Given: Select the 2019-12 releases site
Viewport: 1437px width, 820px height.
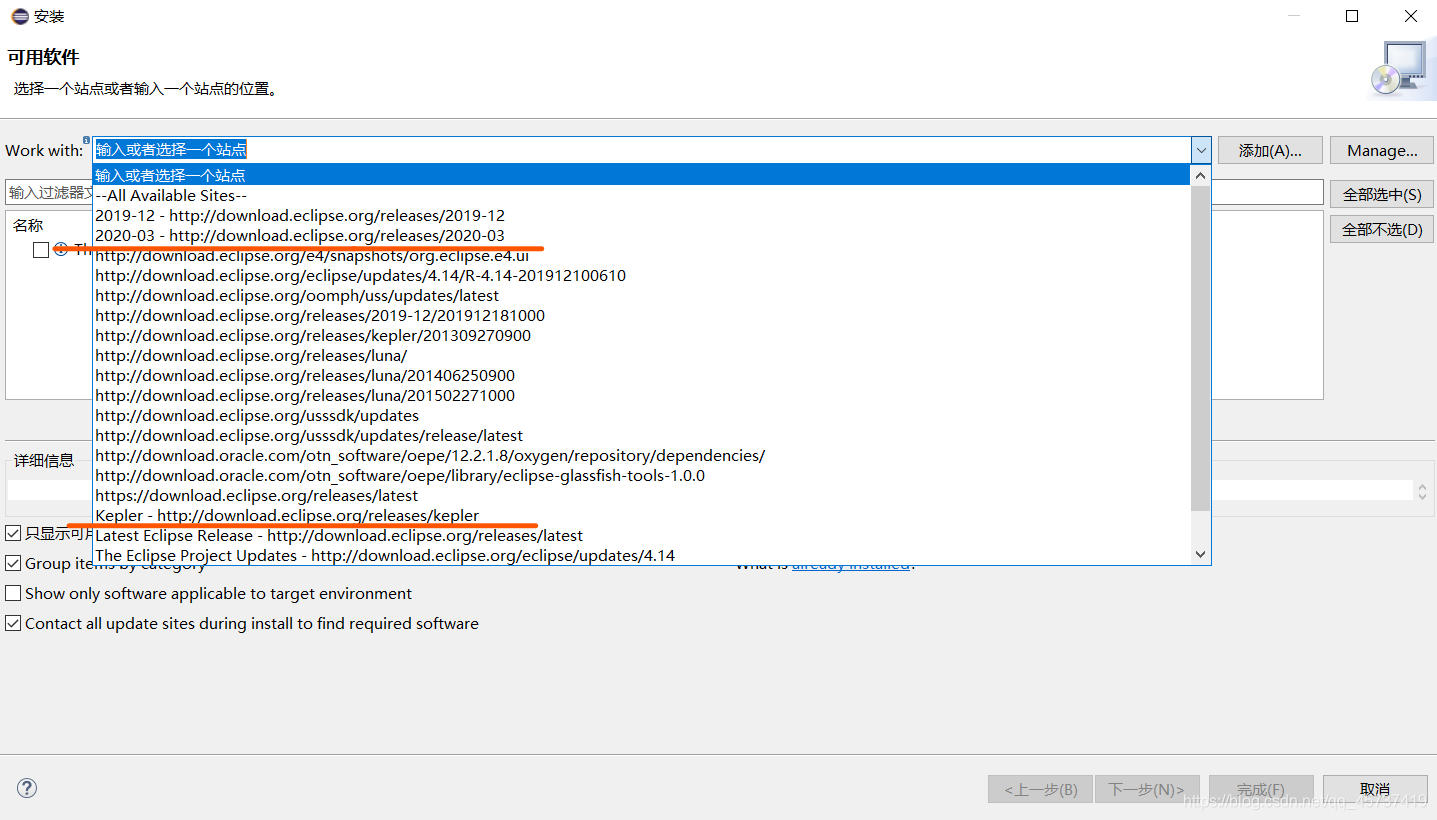Looking at the screenshot, I should tap(642, 215).
